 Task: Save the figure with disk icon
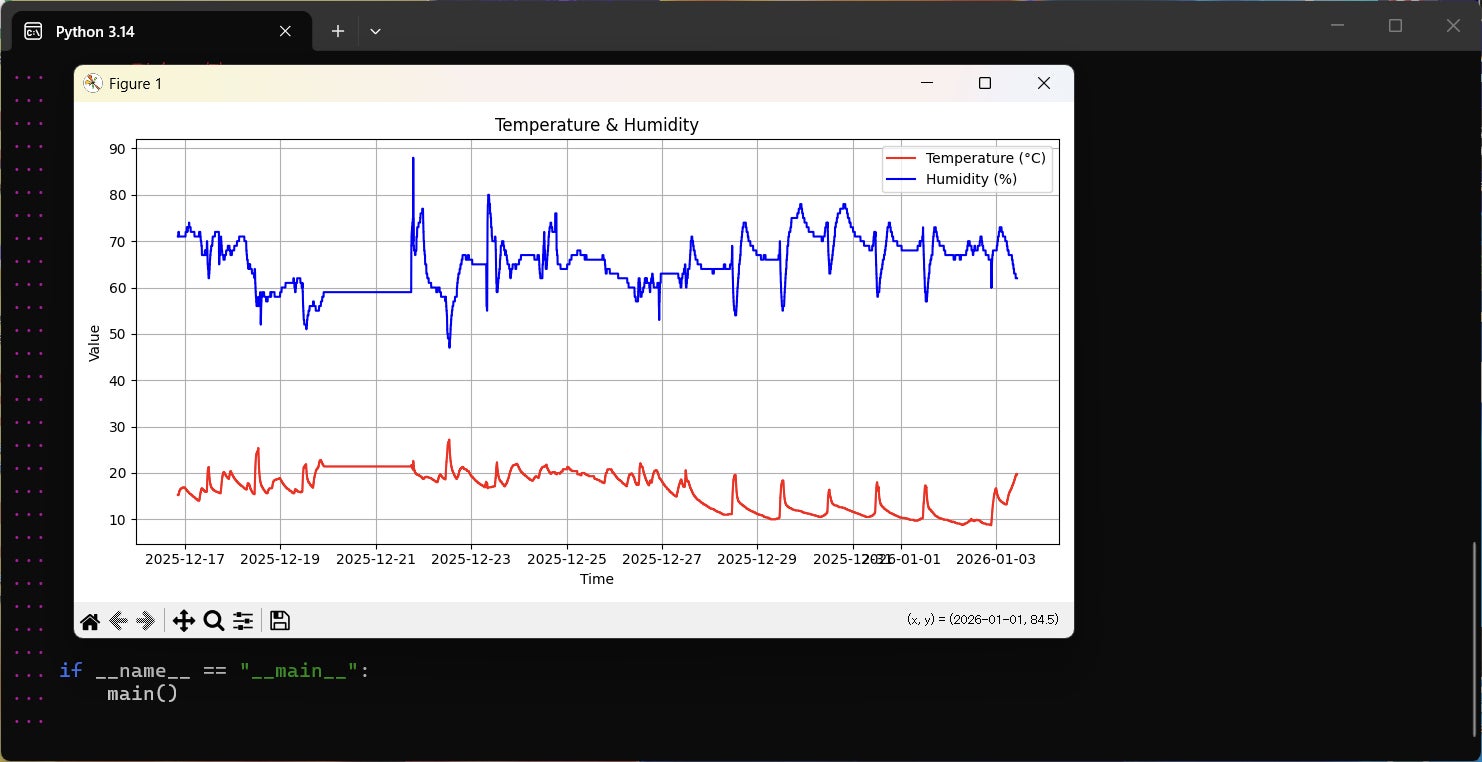coord(280,621)
